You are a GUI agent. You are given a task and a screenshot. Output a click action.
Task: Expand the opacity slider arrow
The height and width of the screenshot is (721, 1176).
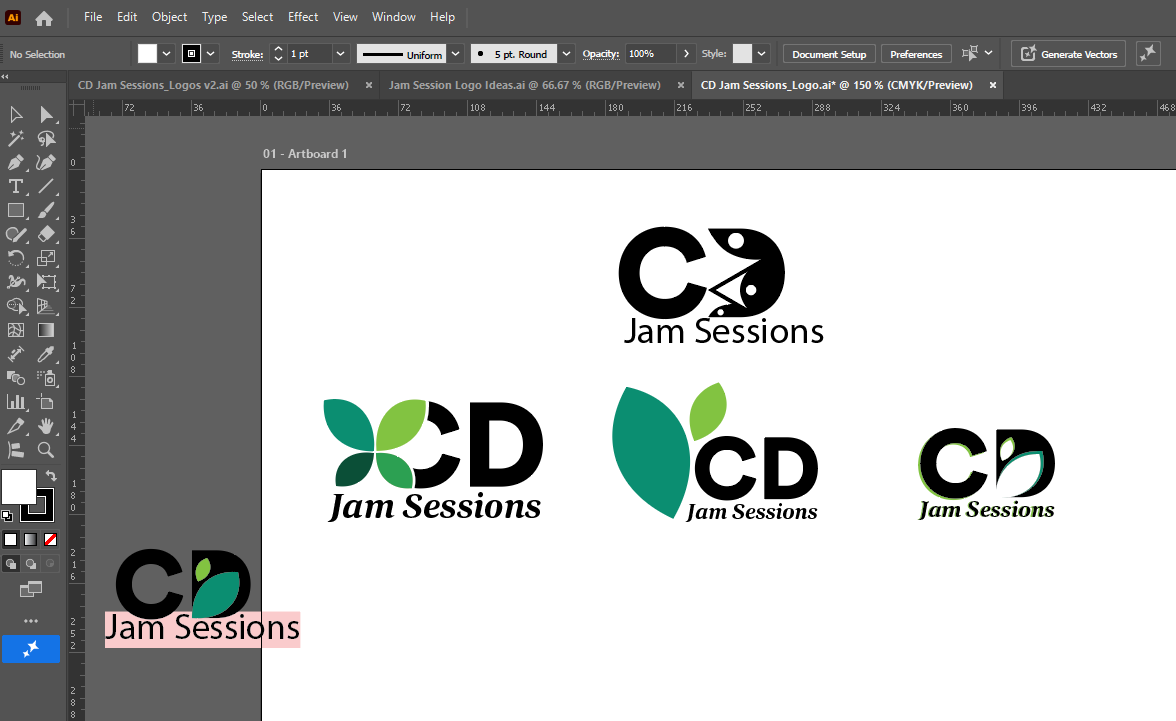[686, 54]
